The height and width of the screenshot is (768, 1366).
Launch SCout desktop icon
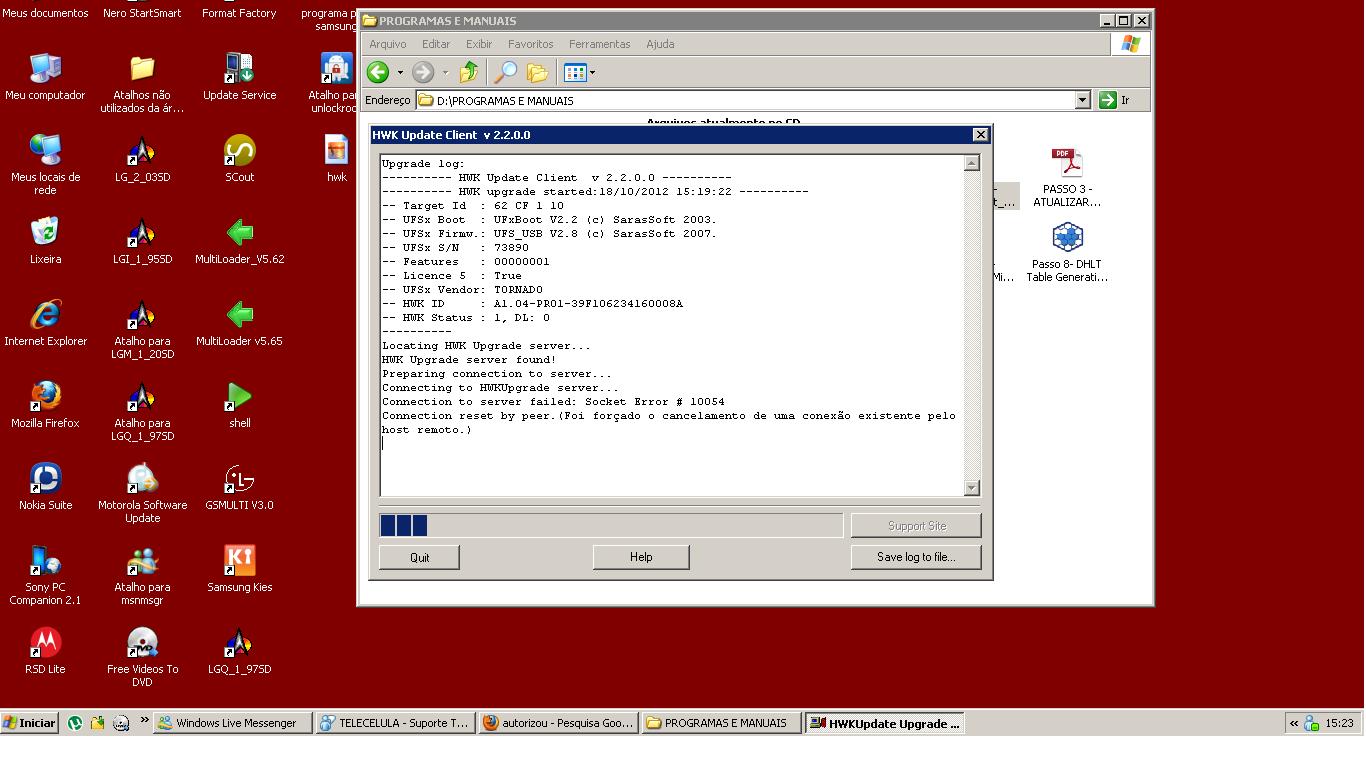239,159
